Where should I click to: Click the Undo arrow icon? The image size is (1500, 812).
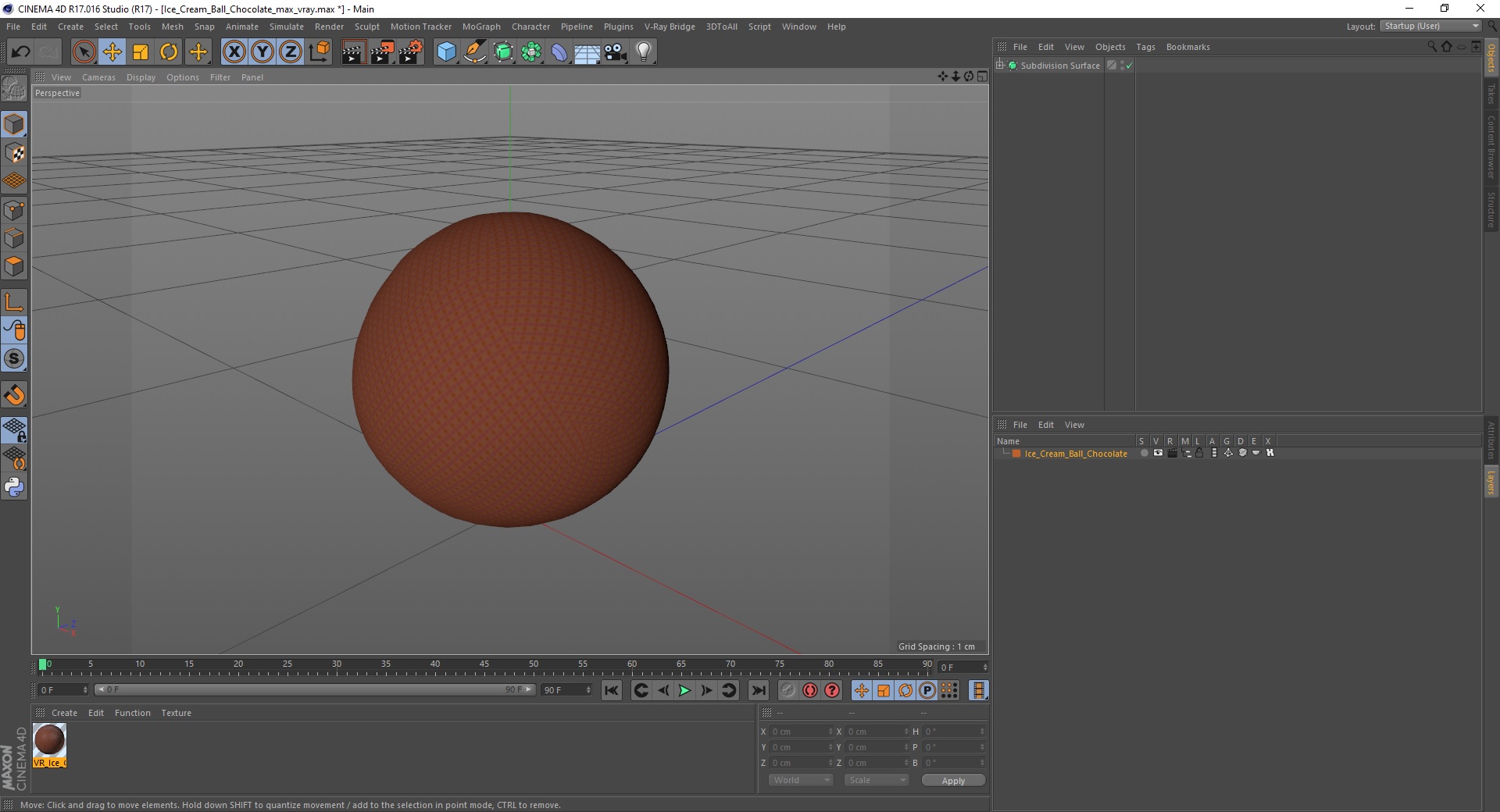pyautogui.click(x=20, y=52)
